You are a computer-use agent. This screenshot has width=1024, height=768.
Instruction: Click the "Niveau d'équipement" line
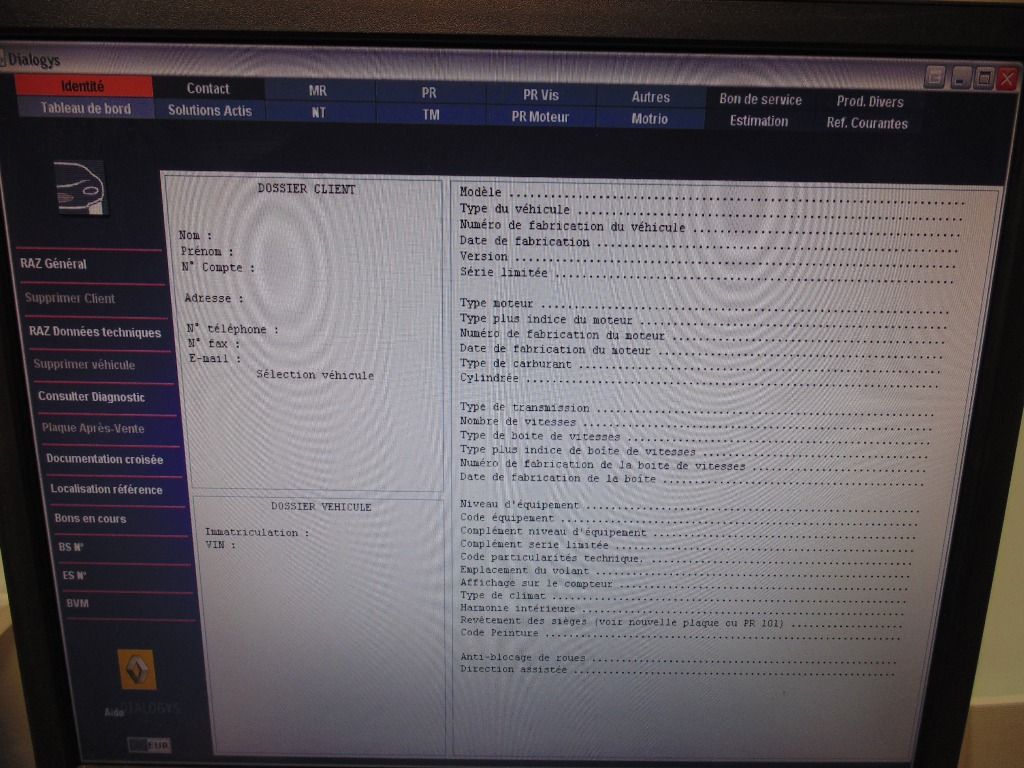689,506
